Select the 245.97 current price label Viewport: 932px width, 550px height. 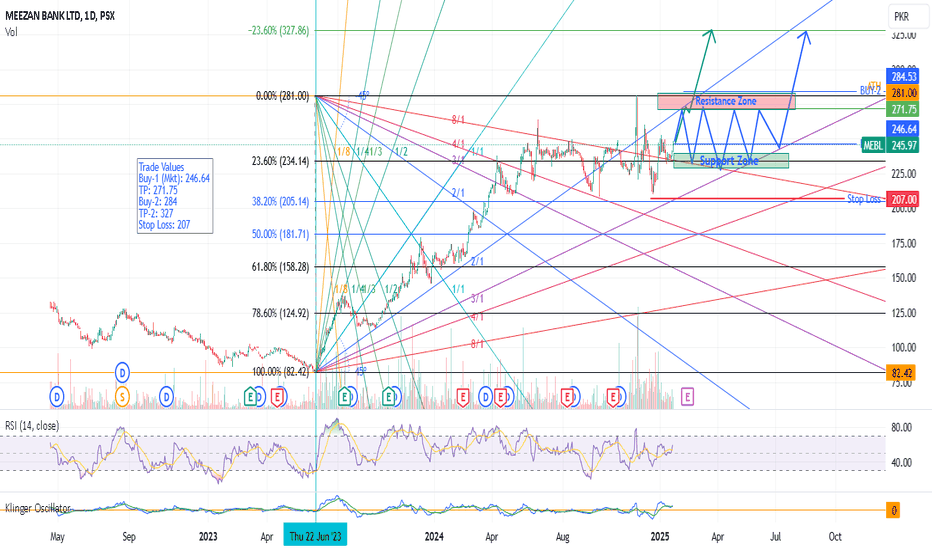(x=902, y=144)
